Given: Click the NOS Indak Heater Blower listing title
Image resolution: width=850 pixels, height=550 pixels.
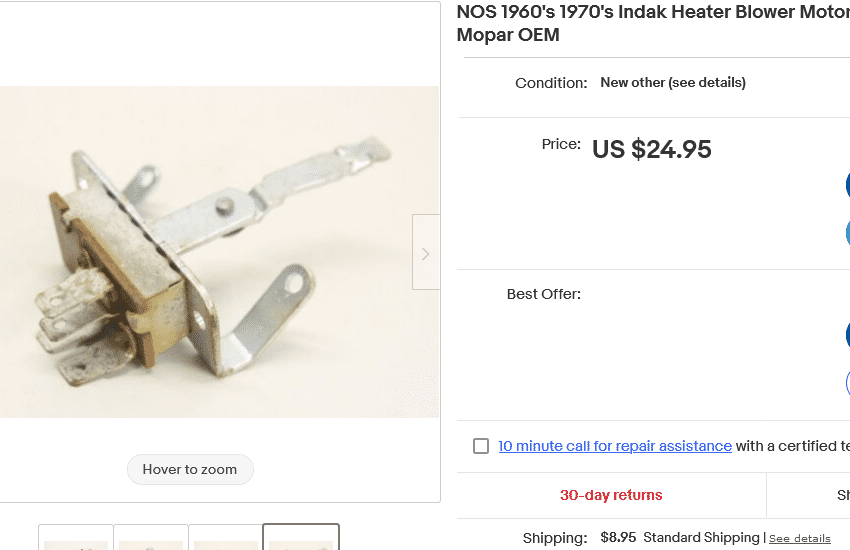Looking at the screenshot, I should [x=652, y=24].
